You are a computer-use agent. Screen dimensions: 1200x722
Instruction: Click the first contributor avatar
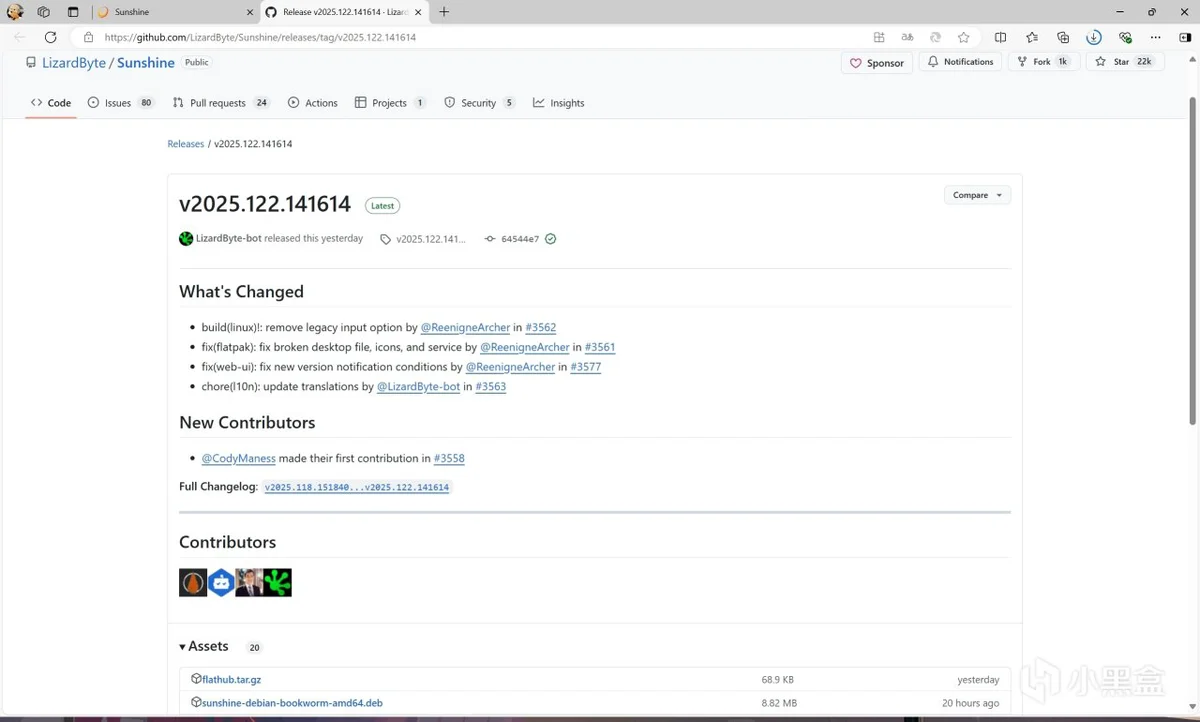coord(193,583)
